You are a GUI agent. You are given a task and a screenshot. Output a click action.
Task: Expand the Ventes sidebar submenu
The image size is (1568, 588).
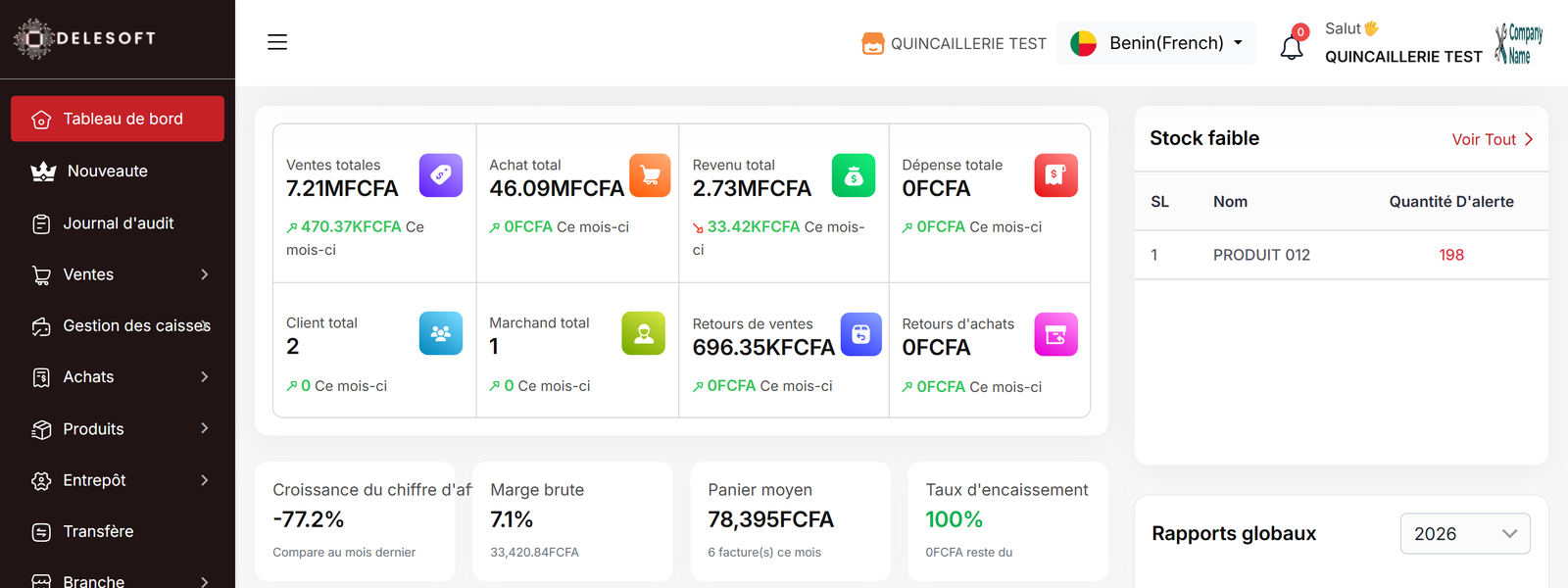point(118,274)
